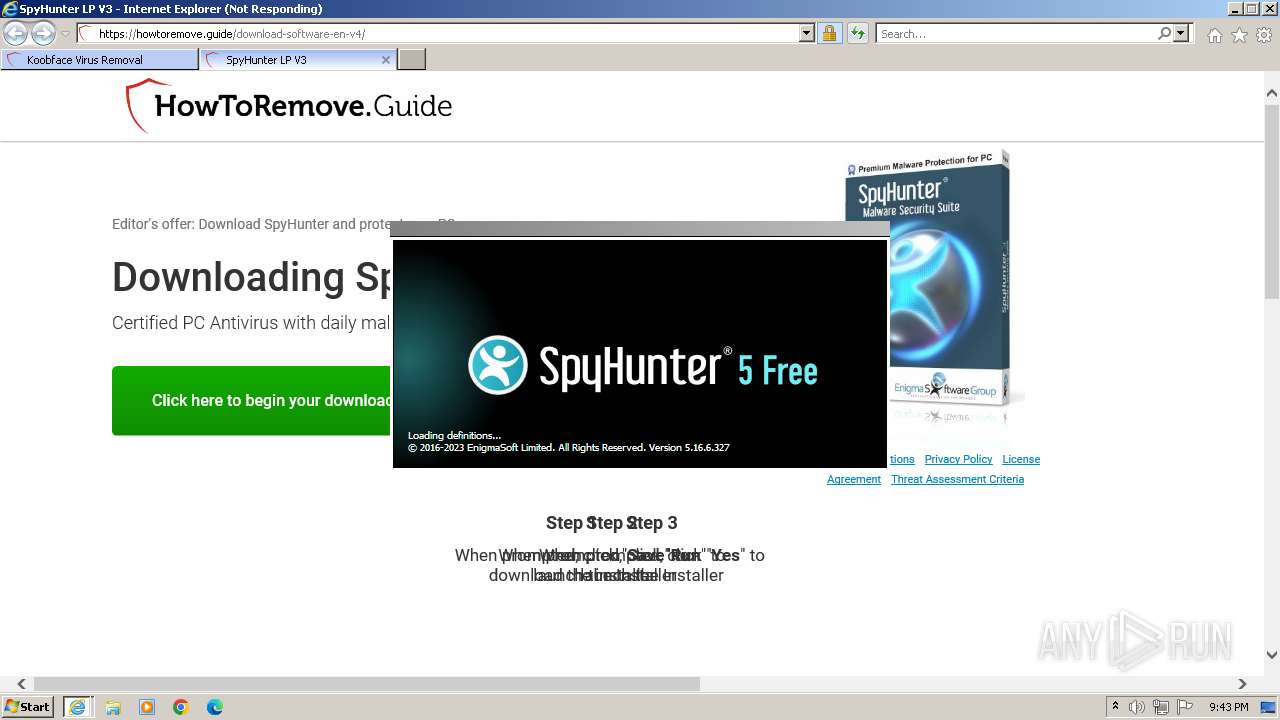Click the vertical scrollbar down arrow

coord(1272,655)
